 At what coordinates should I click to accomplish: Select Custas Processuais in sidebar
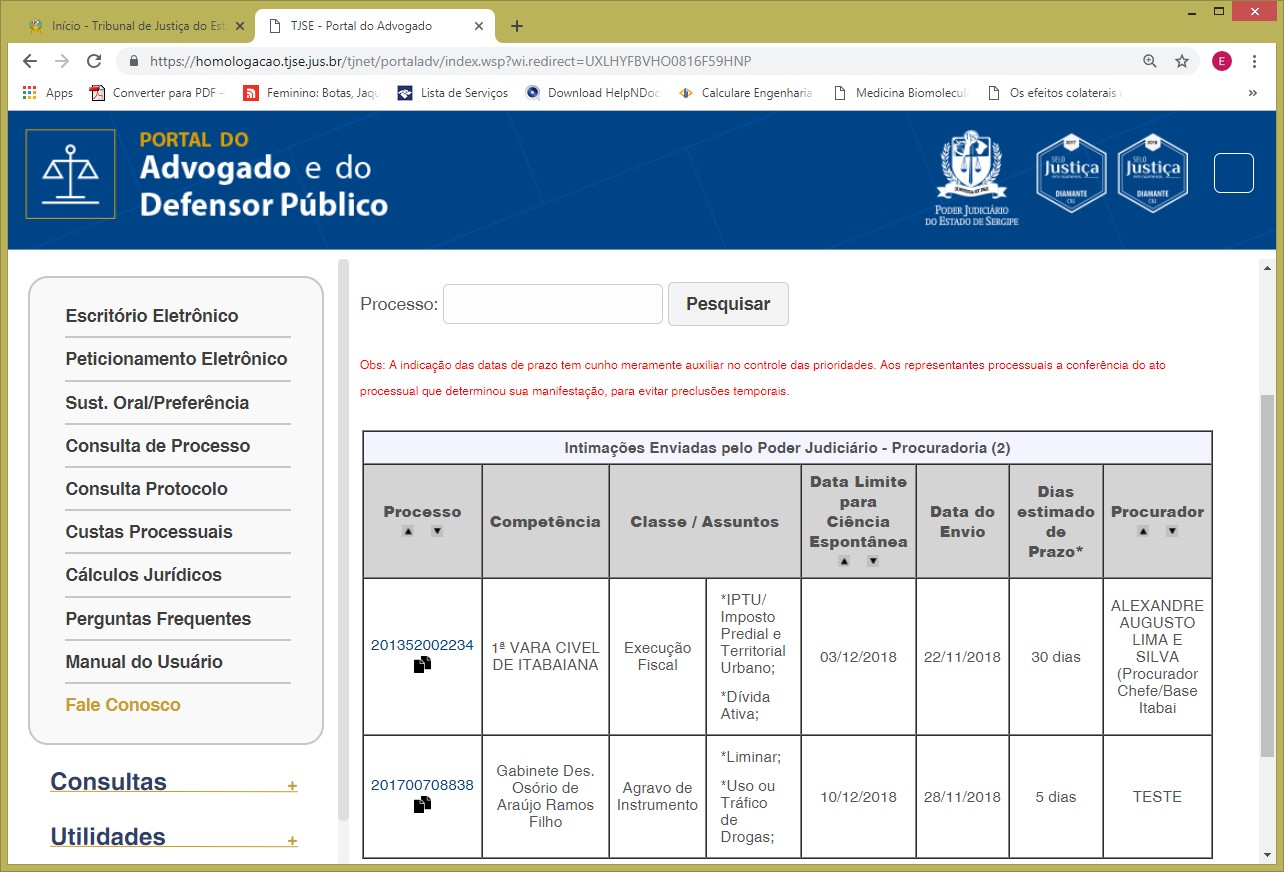click(149, 532)
